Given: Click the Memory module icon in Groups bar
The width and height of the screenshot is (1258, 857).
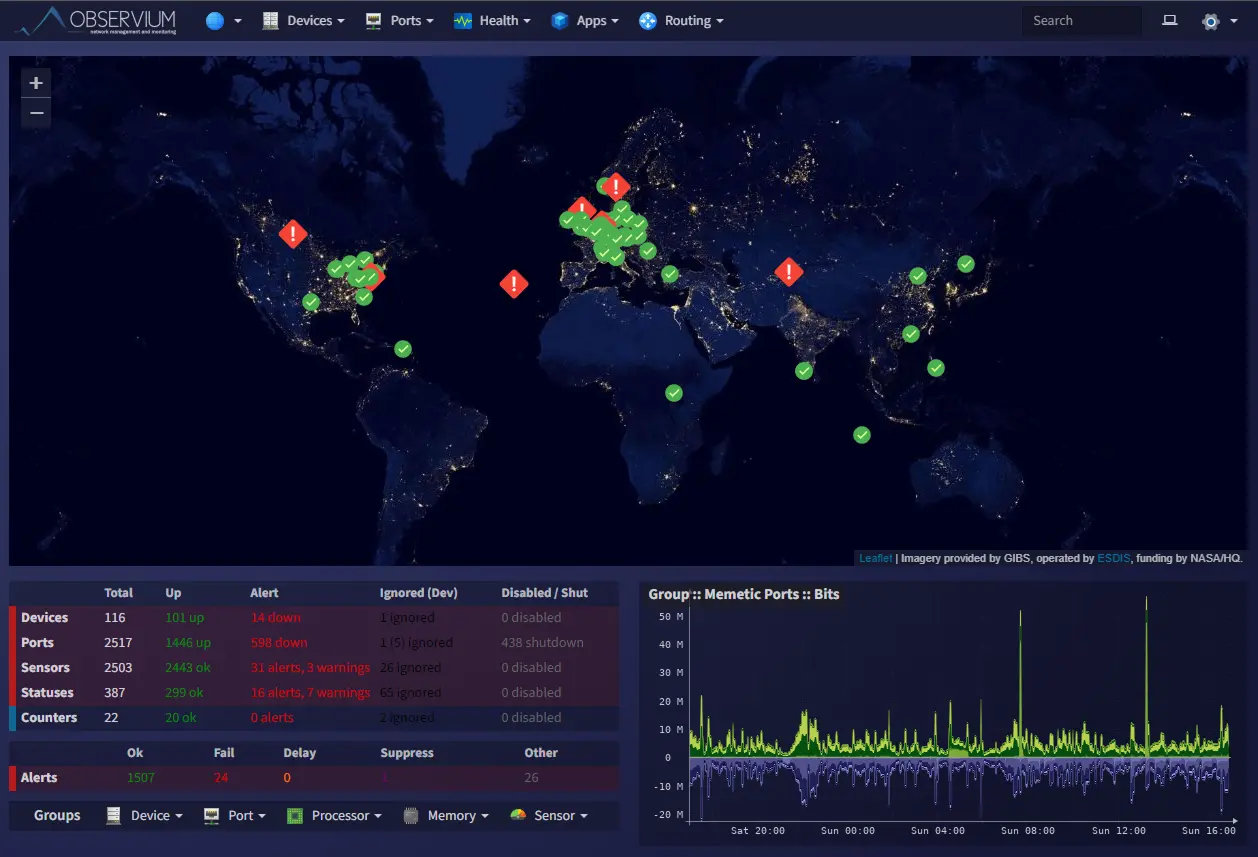Looking at the screenshot, I should pyautogui.click(x=410, y=815).
